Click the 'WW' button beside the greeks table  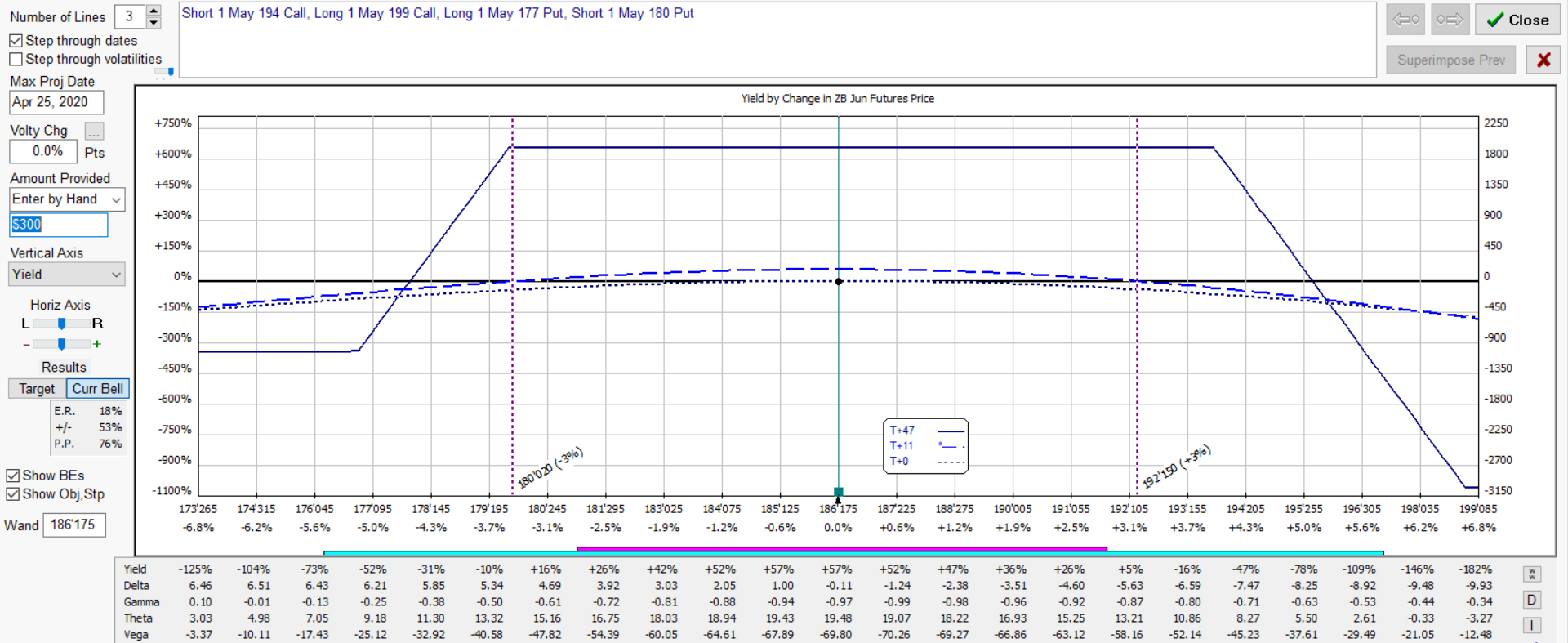[1532, 574]
